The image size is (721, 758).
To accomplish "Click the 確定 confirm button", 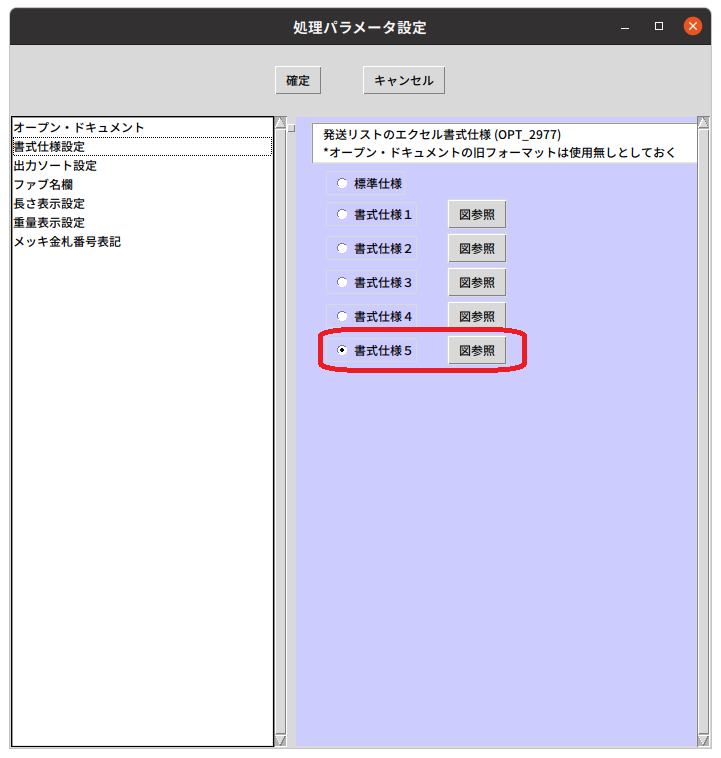I will (298, 80).
